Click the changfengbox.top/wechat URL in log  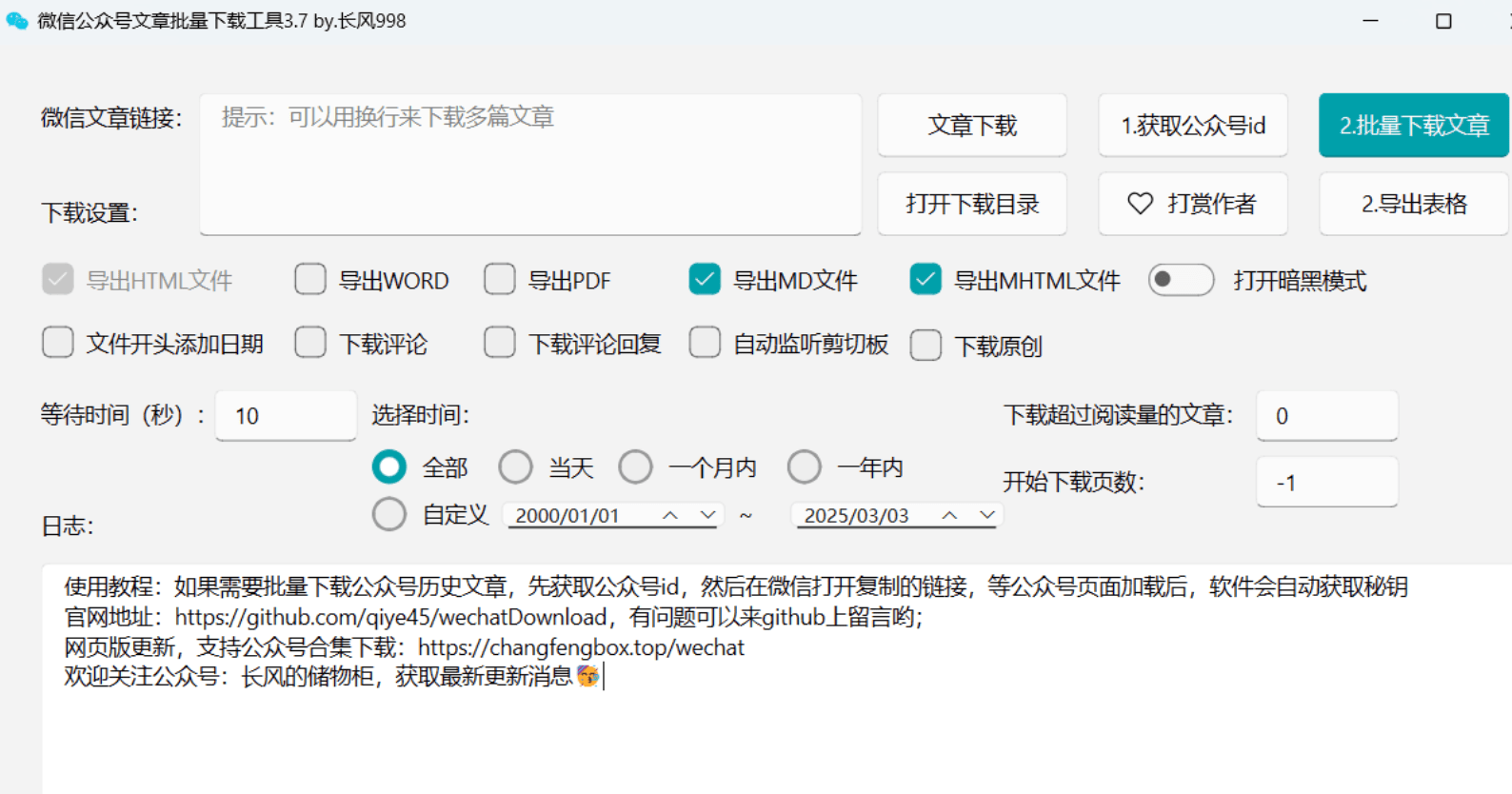tap(581, 647)
